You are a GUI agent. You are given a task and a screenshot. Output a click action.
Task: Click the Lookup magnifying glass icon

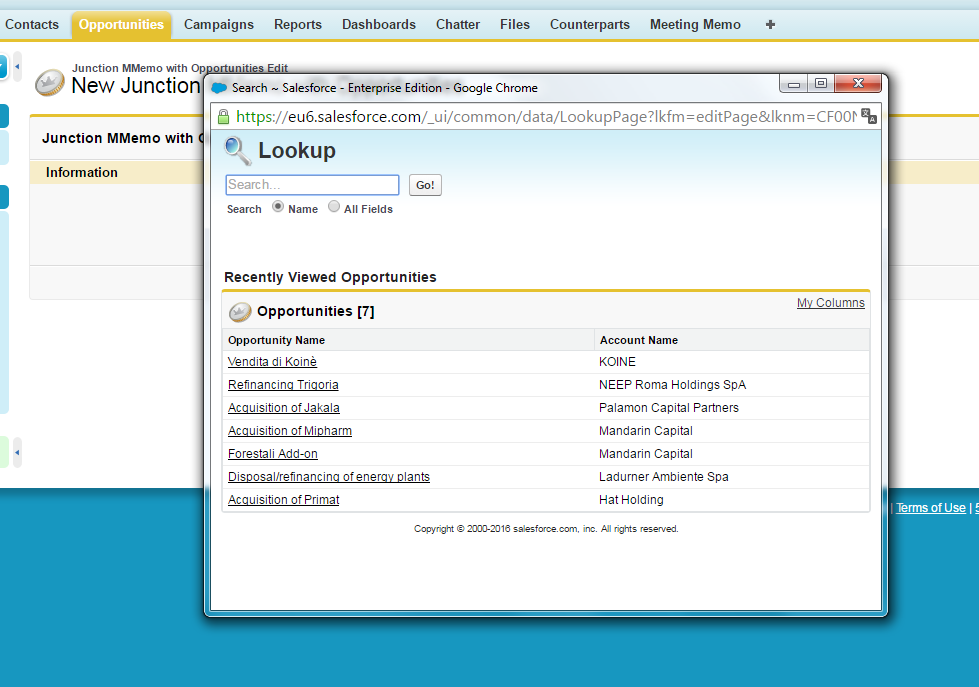pyautogui.click(x=238, y=151)
